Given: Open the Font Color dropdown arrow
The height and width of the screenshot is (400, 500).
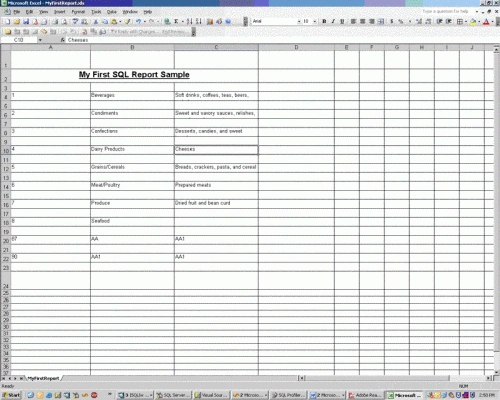Looking at the screenshot, I should pos(492,22).
